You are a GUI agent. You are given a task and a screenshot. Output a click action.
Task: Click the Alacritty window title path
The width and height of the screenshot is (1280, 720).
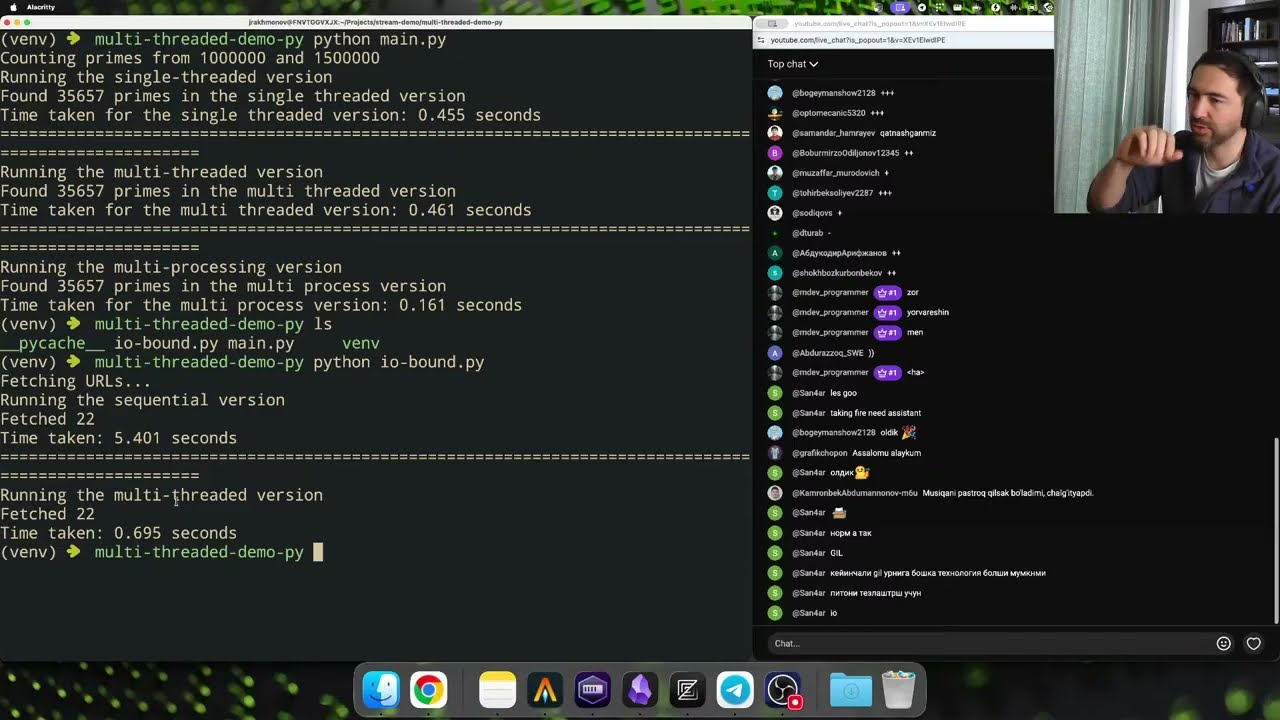click(x=376, y=22)
